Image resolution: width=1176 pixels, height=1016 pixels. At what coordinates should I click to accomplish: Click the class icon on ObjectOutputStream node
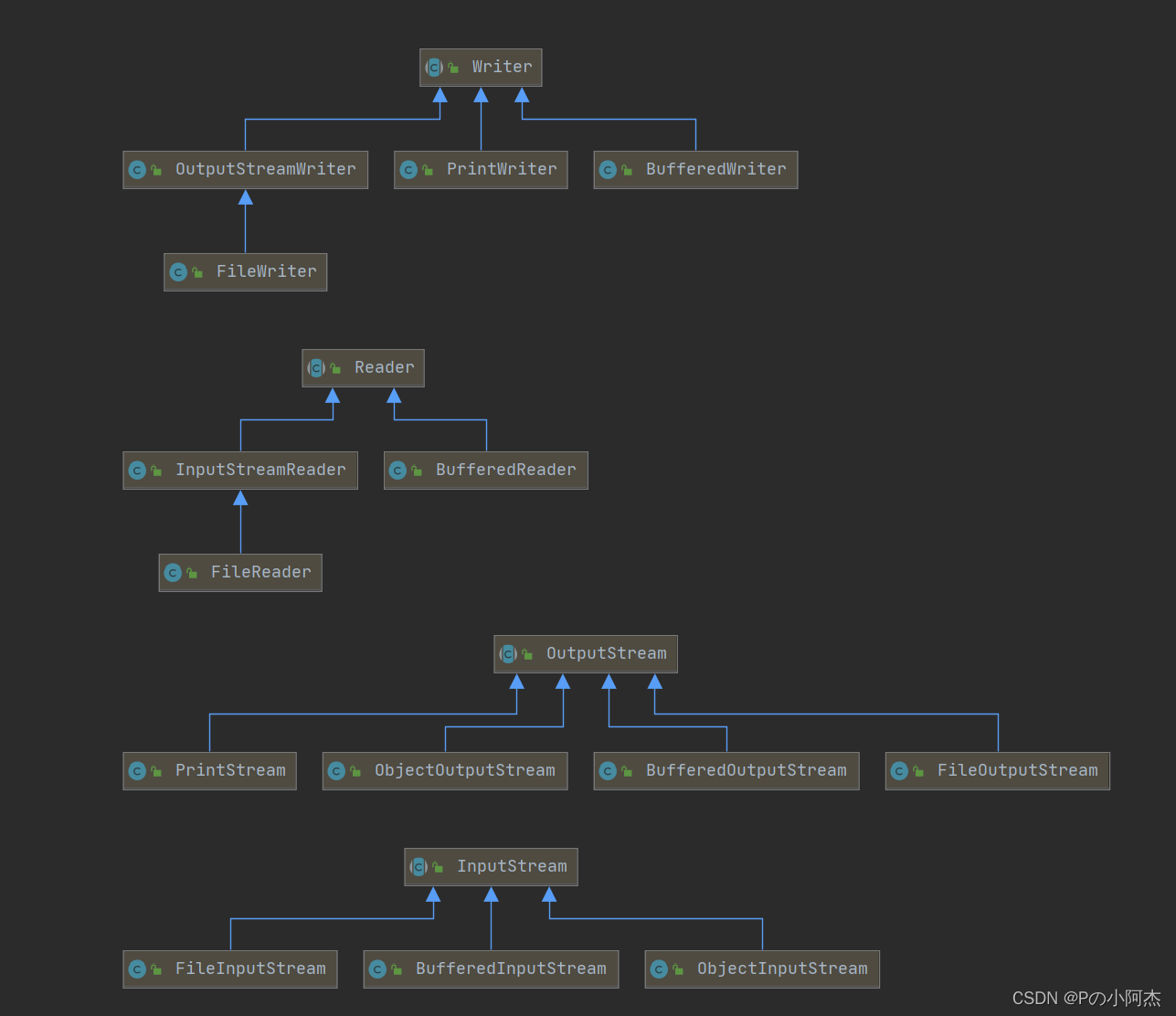coord(336,771)
